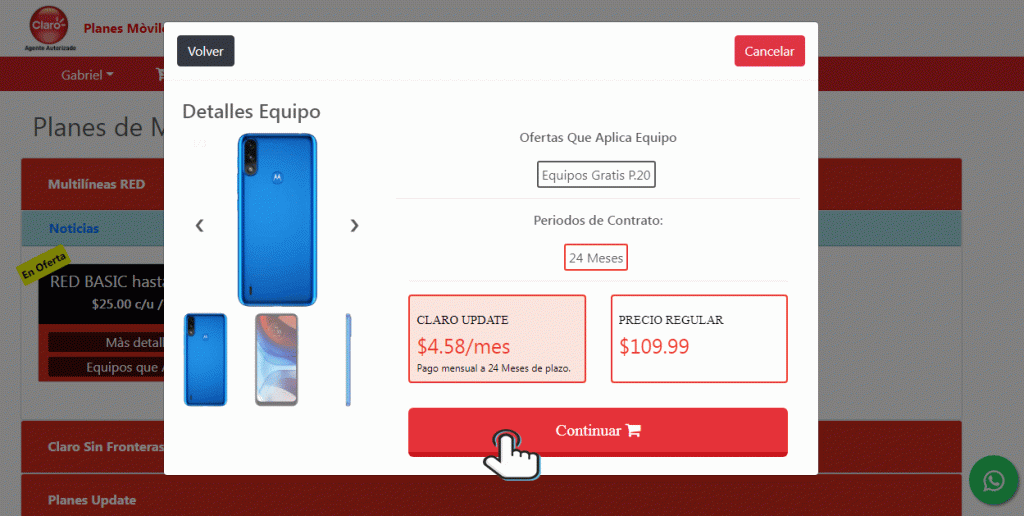Select the front-screen phone thumbnail
Screen dimensions: 1024x516
pyautogui.click(x=276, y=360)
